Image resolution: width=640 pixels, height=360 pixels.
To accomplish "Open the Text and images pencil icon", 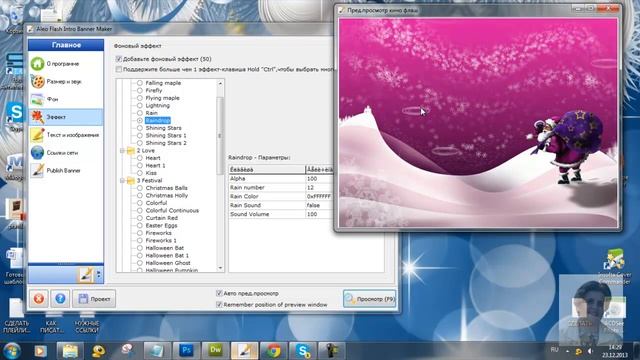I will (x=37, y=135).
